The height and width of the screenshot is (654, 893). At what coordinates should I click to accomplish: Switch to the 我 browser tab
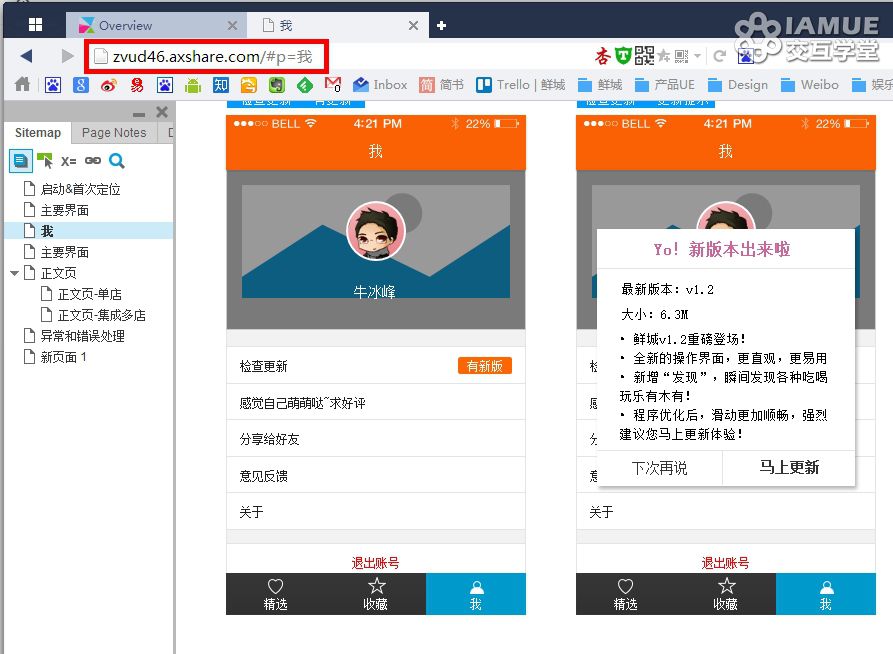pos(338,26)
